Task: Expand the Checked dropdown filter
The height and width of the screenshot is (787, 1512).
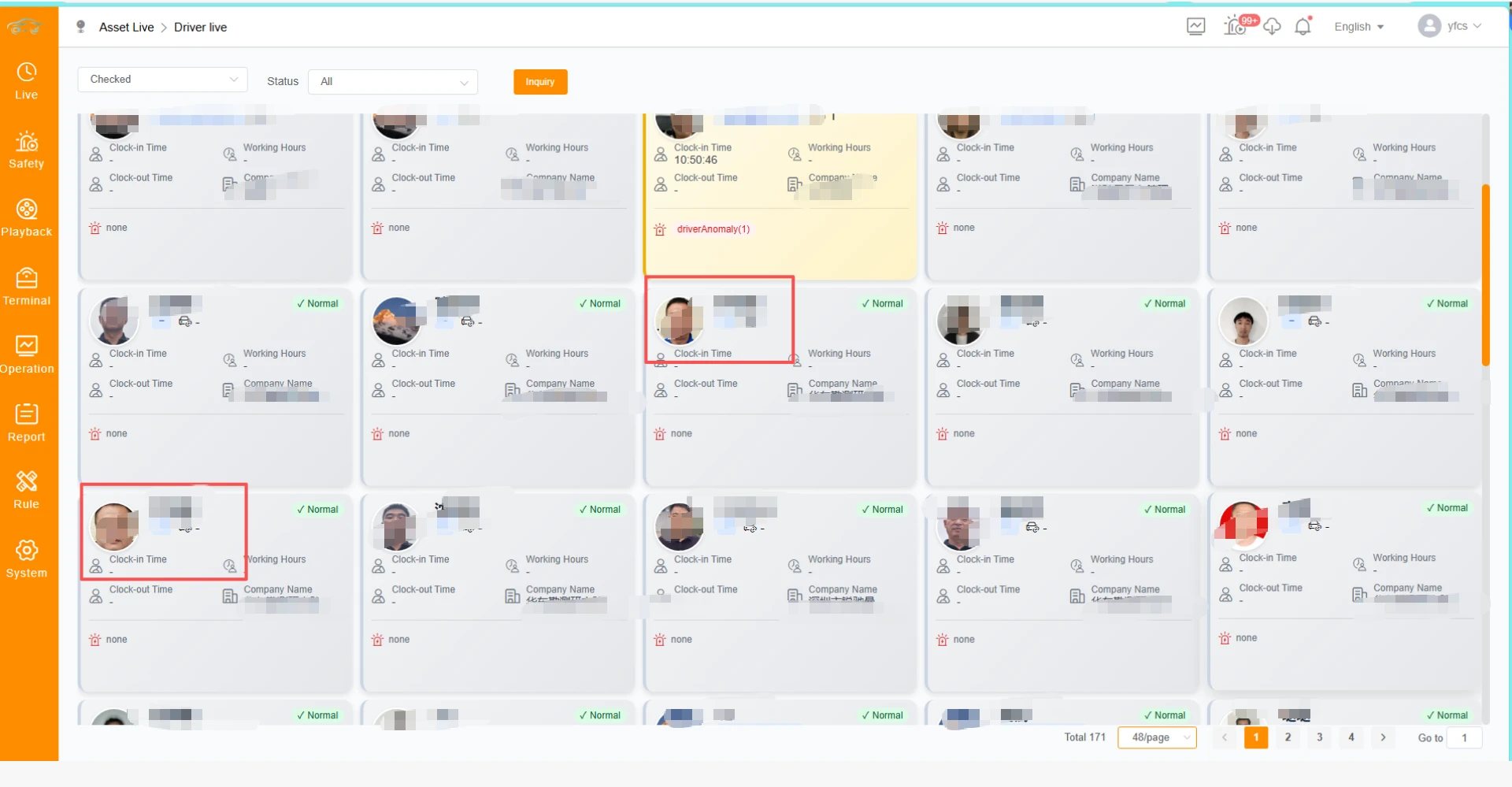Action: tap(162, 80)
